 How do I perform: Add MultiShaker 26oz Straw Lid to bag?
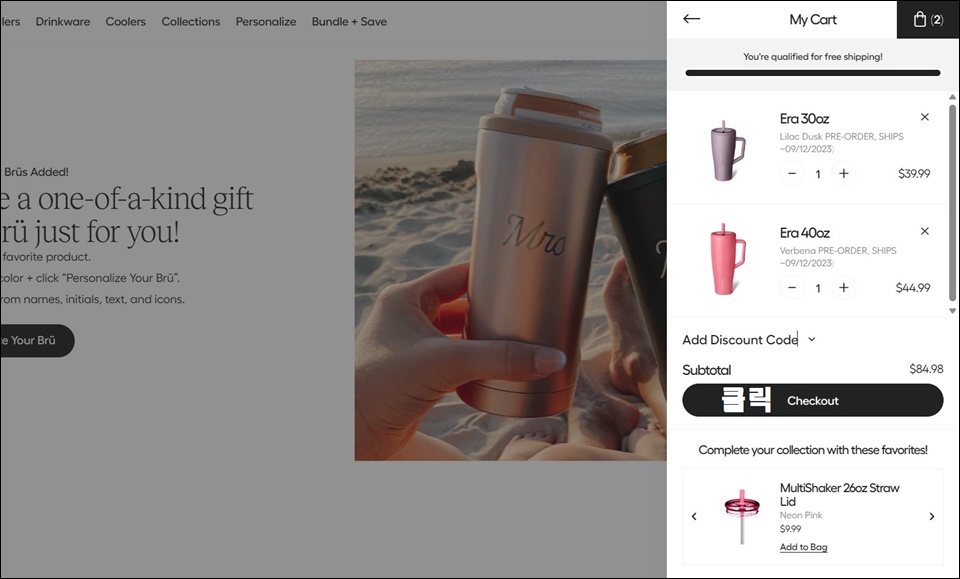[x=803, y=547]
